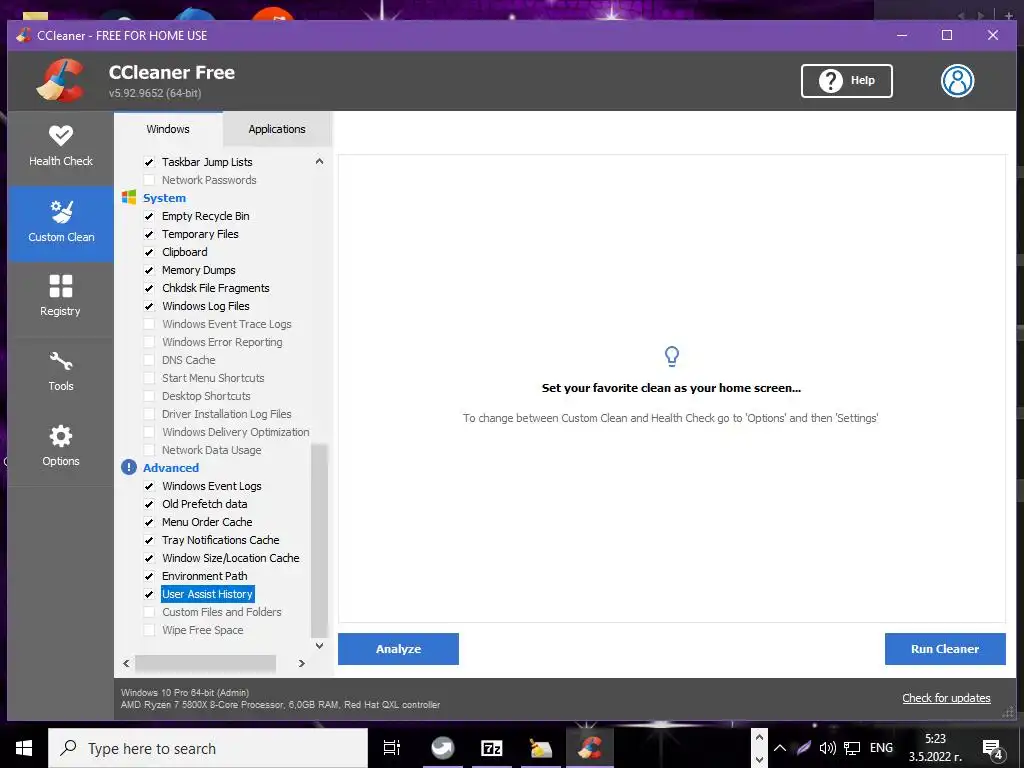Uncheck Windows Log Files
This screenshot has width=1024, height=768.
(x=149, y=306)
